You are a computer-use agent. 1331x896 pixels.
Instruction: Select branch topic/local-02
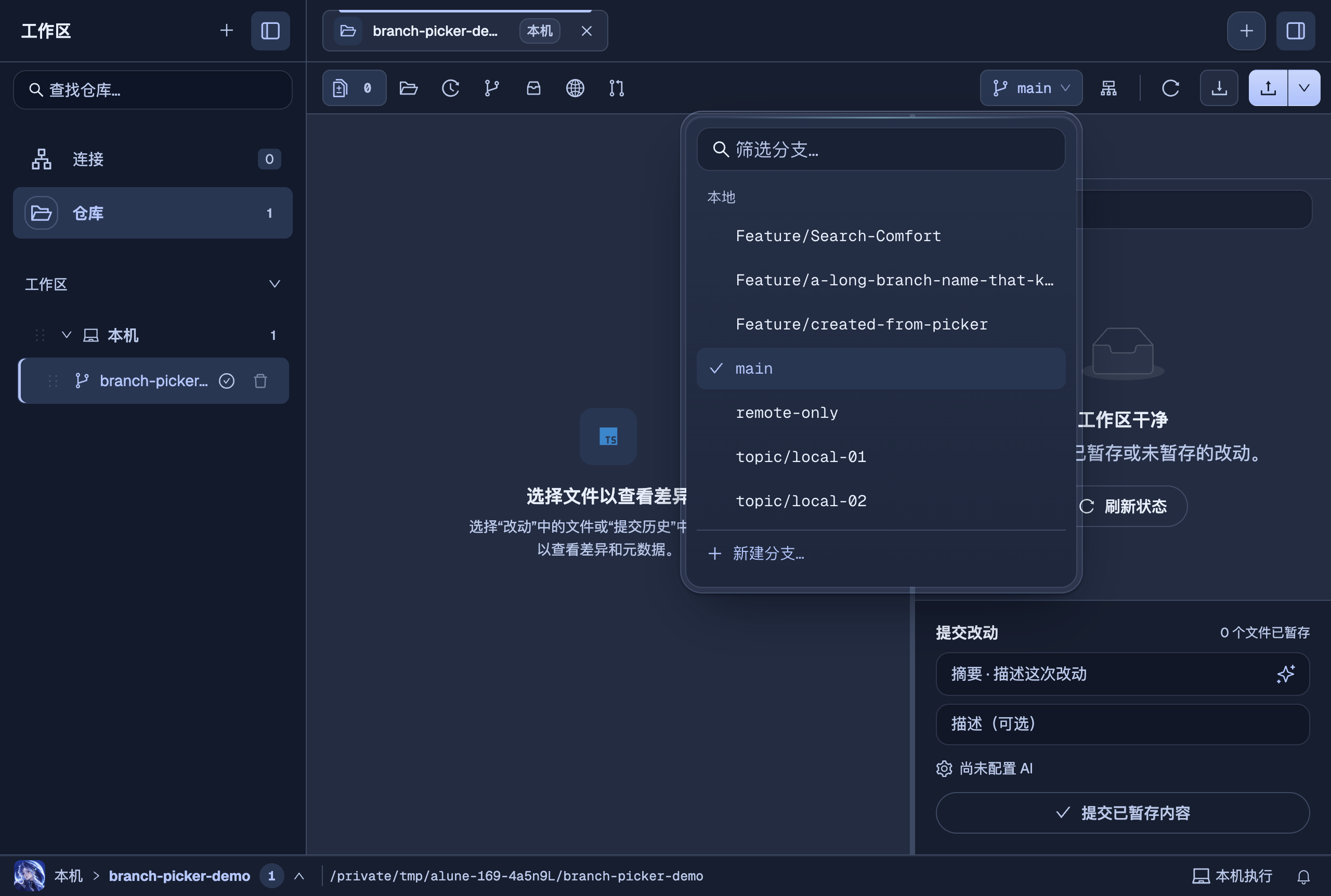[x=881, y=501]
